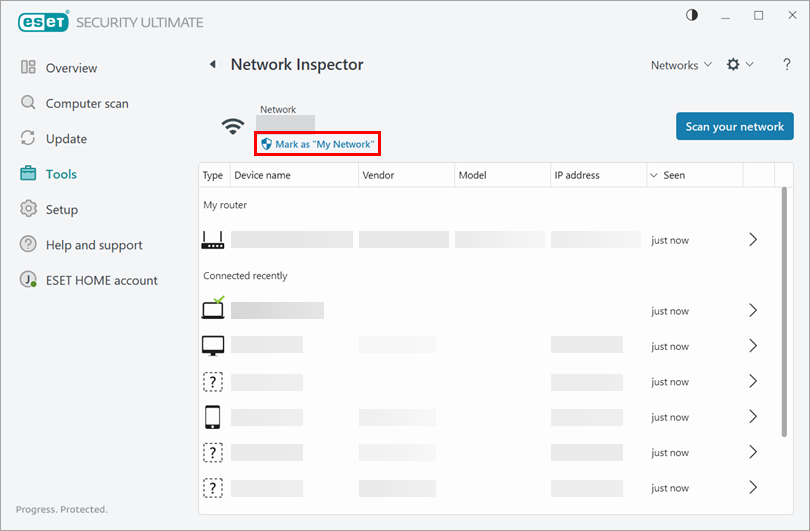Open the Networks dropdown
This screenshot has height=531, width=810.
pos(681,65)
